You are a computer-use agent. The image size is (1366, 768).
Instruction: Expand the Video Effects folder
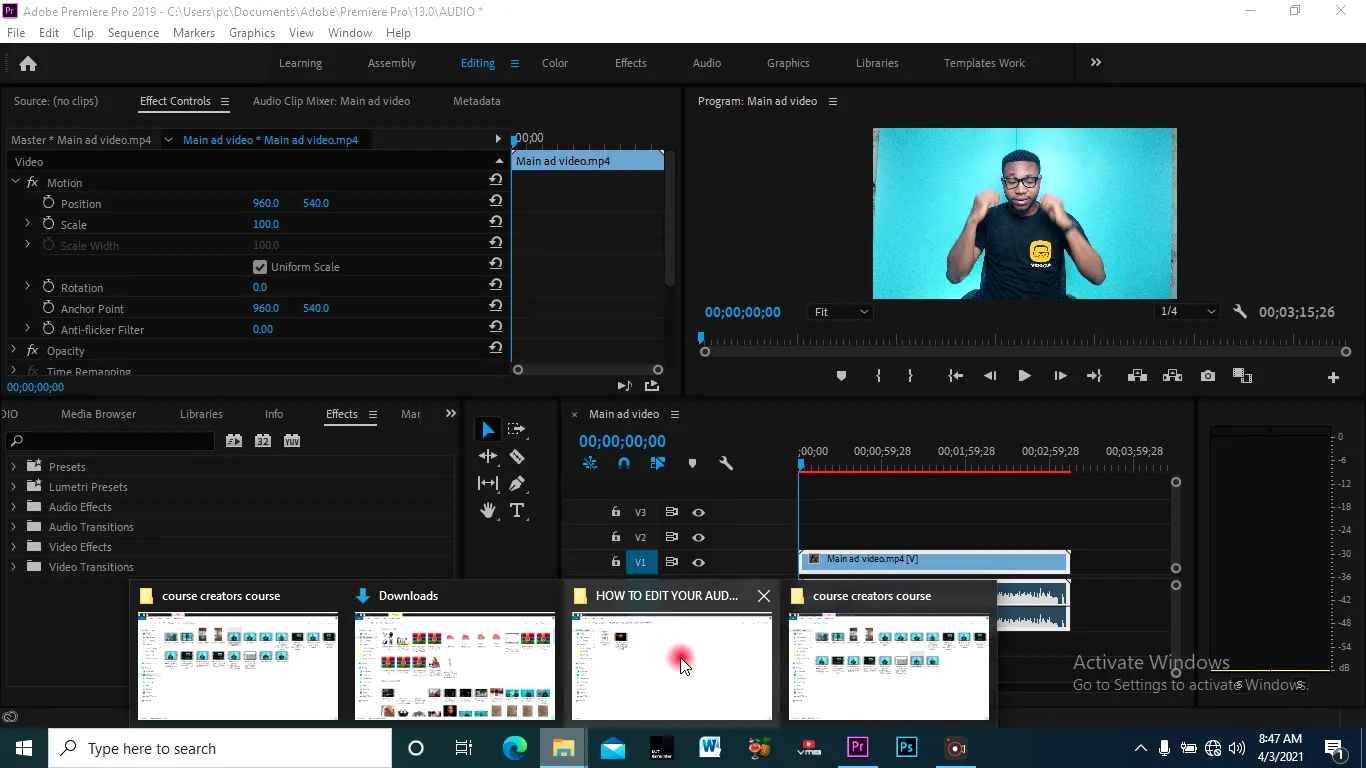[14, 547]
